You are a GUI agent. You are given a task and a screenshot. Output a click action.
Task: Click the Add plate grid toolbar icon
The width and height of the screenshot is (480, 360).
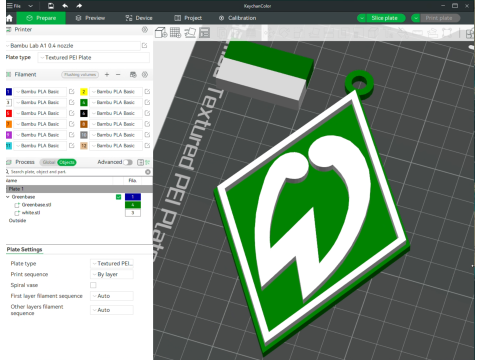pyautogui.click(x=175, y=33)
